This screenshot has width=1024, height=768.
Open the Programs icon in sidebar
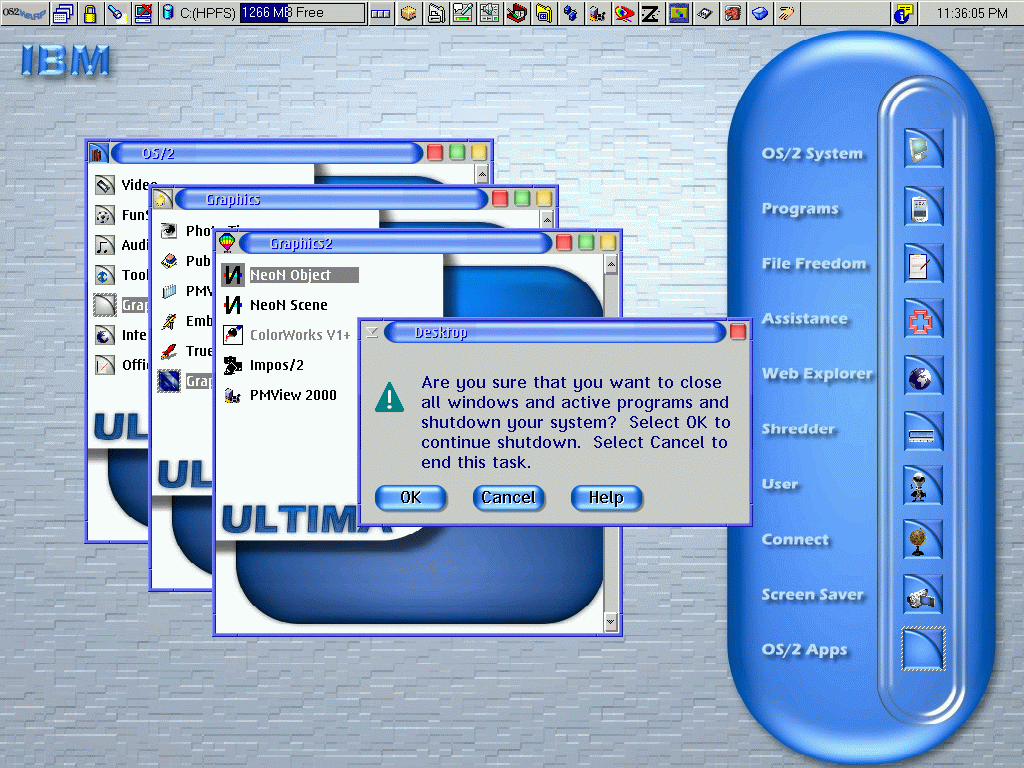click(922, 209)
